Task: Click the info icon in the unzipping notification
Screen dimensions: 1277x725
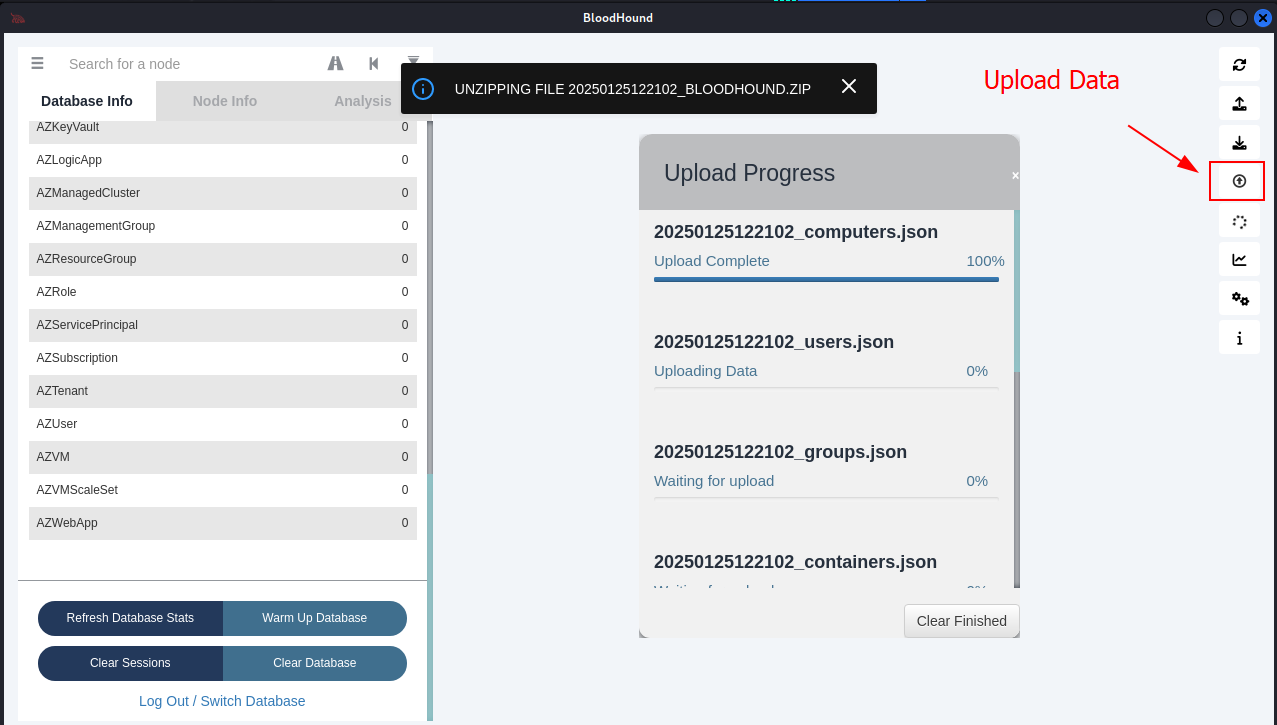Action: click(423, 88)
